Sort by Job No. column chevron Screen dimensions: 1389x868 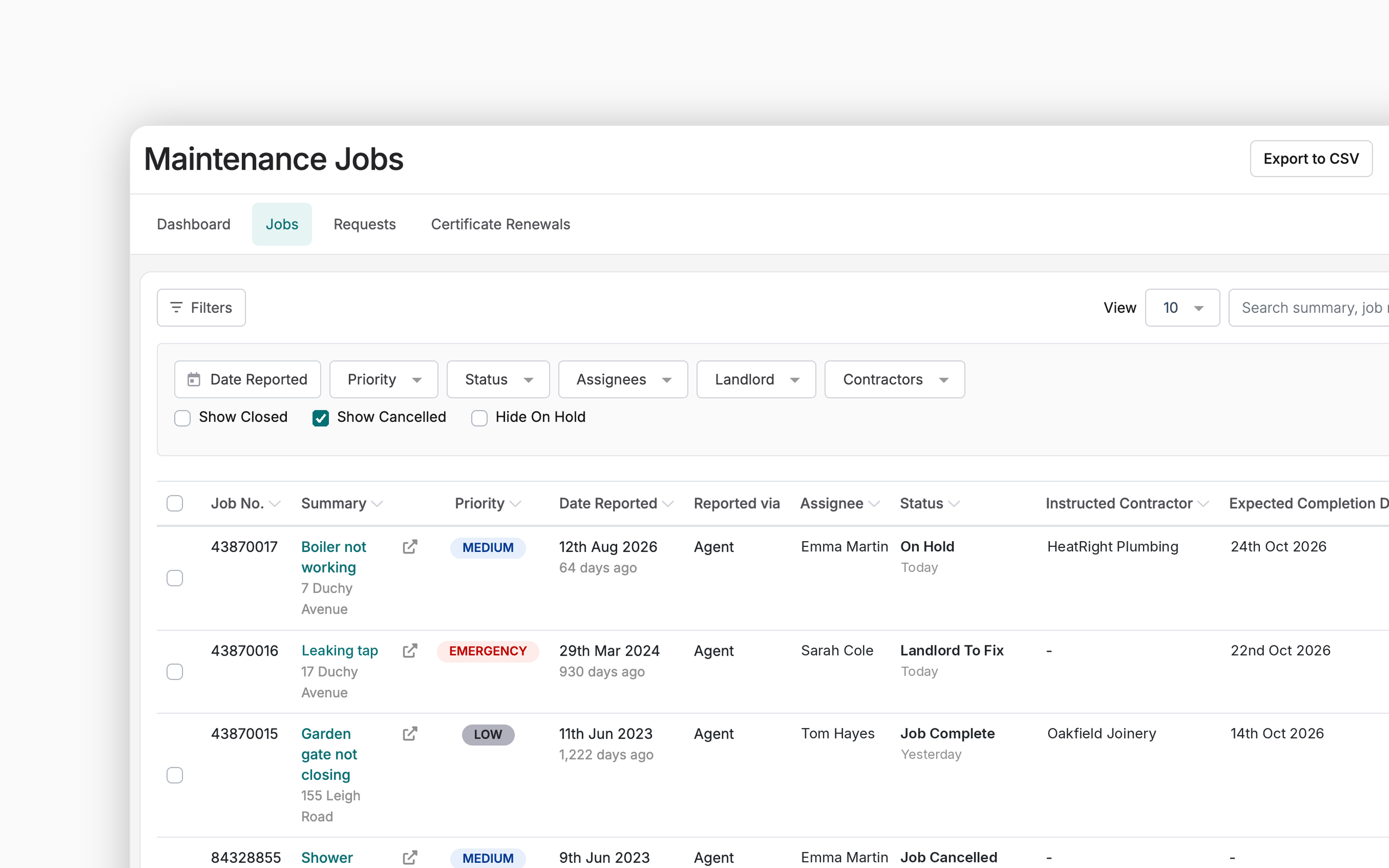(275, 504)
